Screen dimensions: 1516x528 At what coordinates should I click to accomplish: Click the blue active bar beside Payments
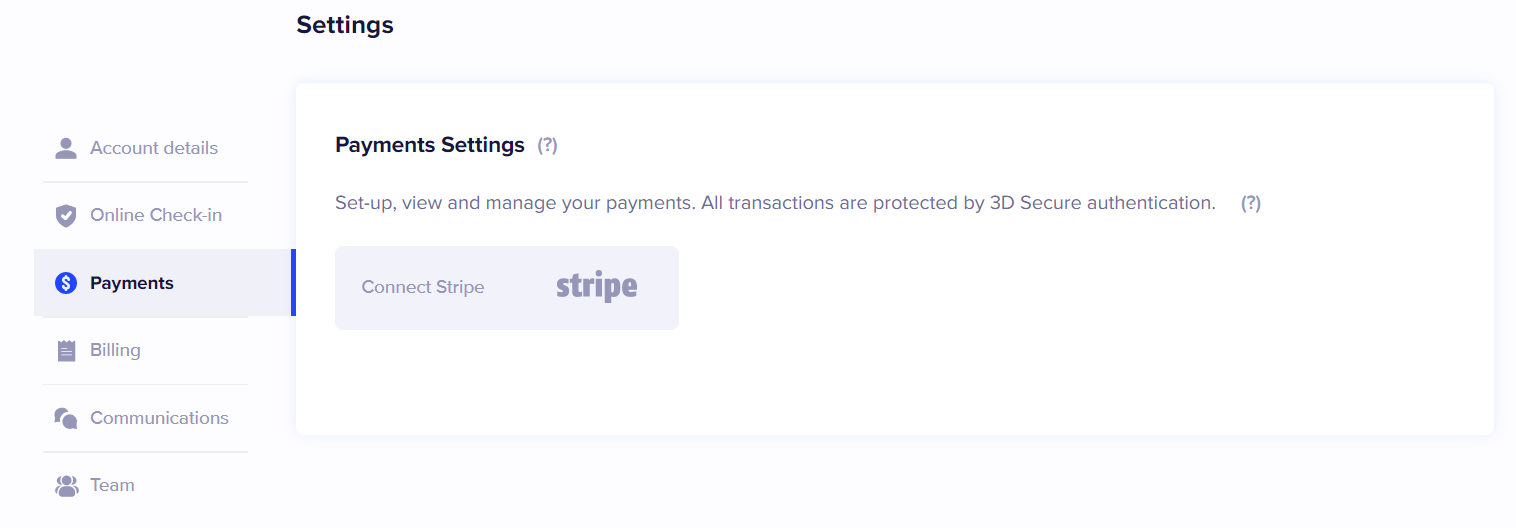293,283
